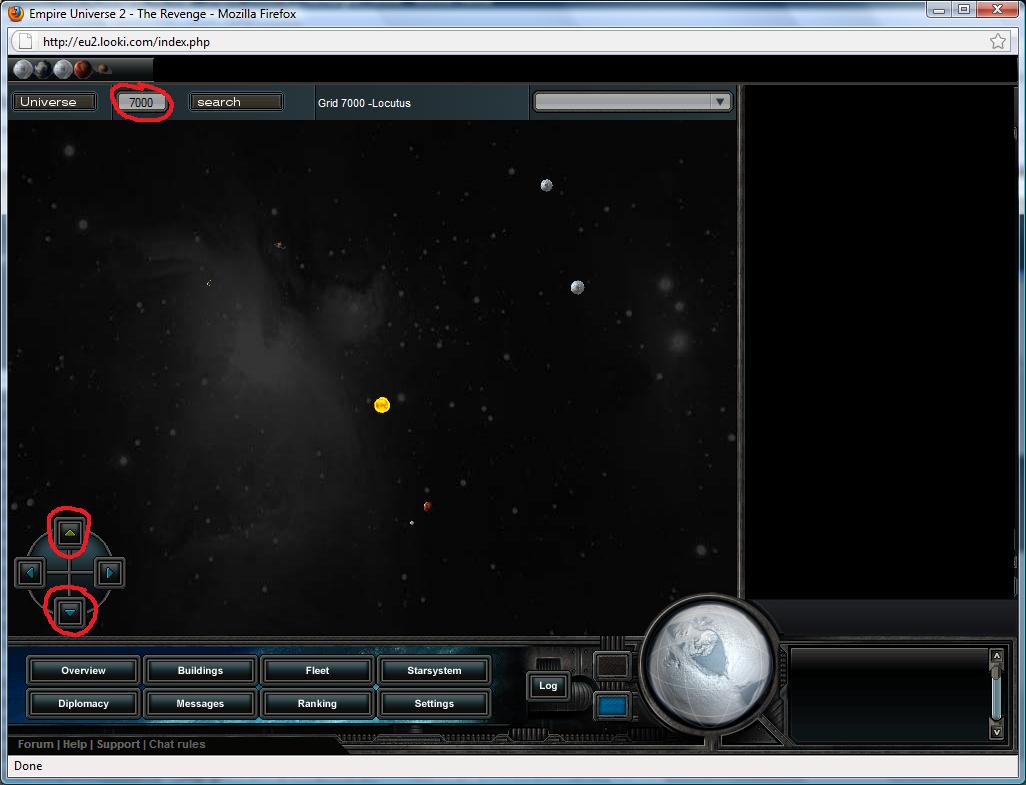
Task: Click the small orange ship on the star map
Action: click(x=279, y=246)
